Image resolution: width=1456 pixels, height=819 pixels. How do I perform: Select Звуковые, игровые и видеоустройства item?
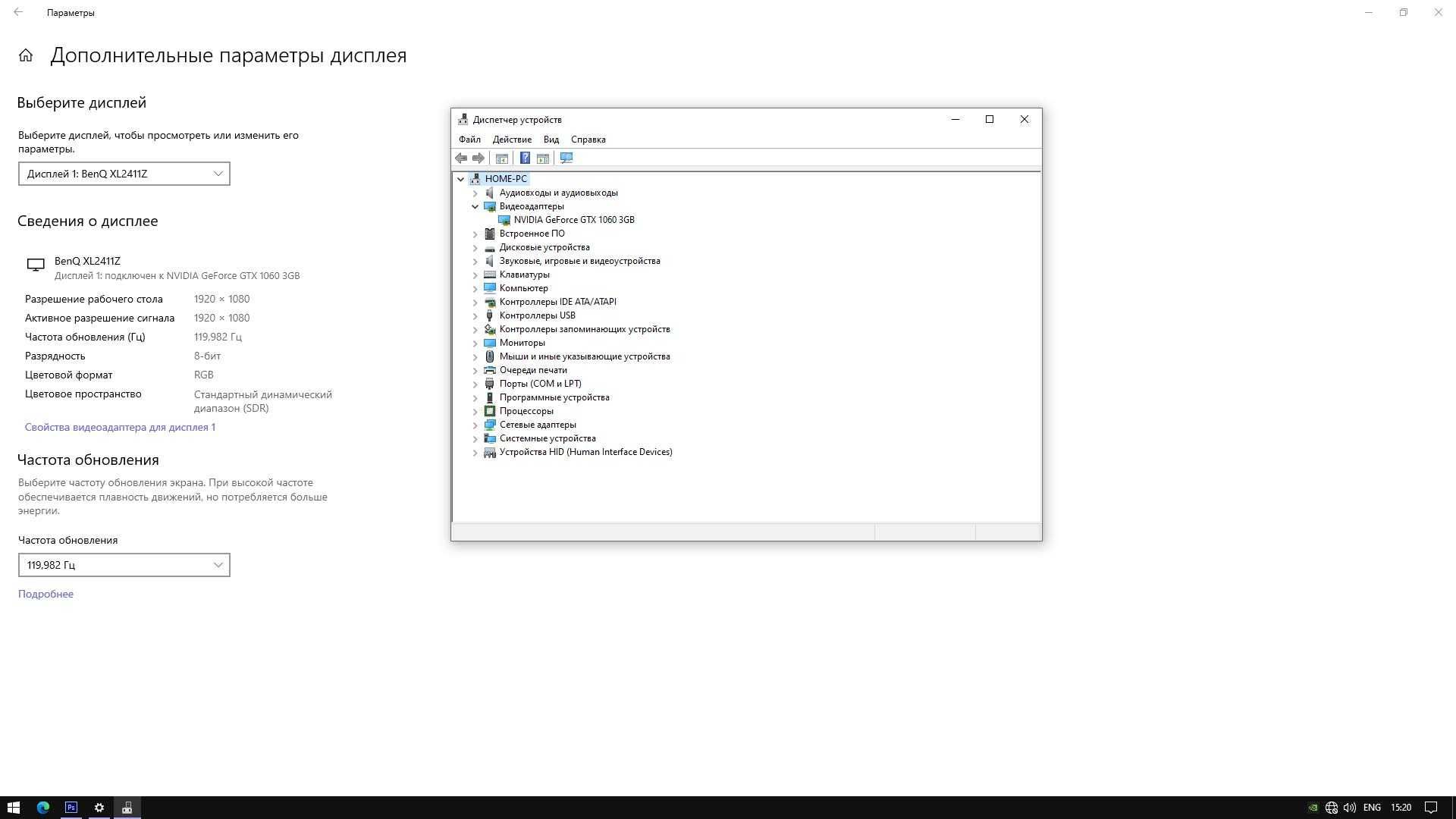point(580,261)
